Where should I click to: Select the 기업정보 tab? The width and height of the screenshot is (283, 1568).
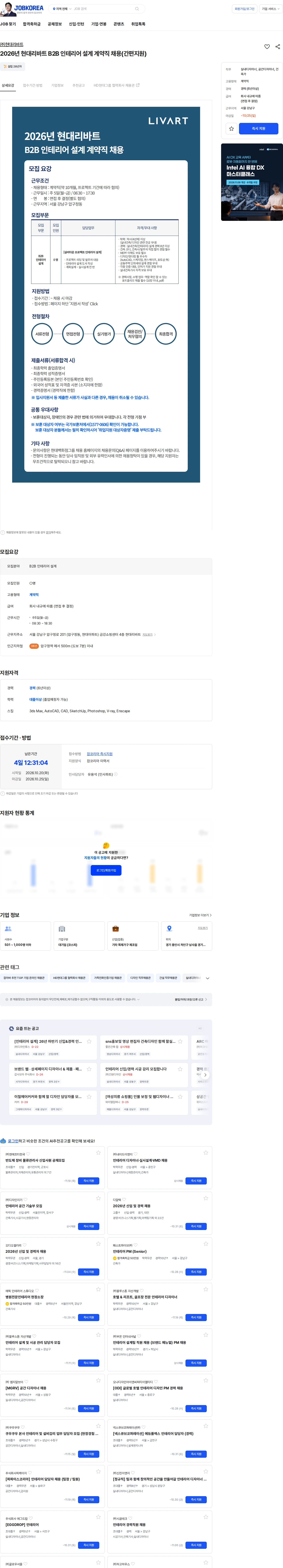point(57,85)
